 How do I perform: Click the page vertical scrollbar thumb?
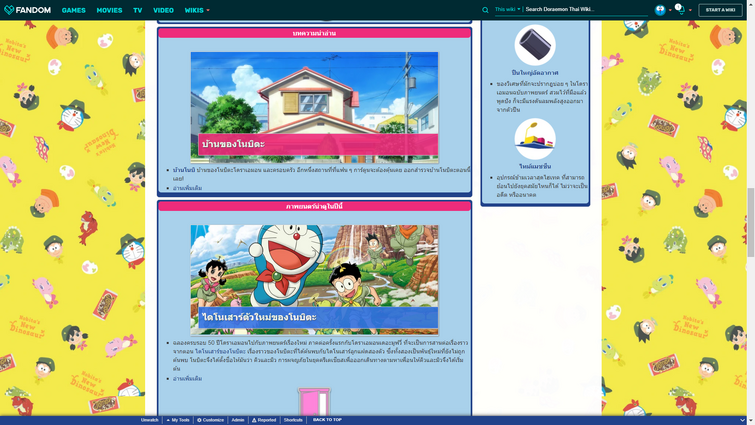click(x=751, y=222)
